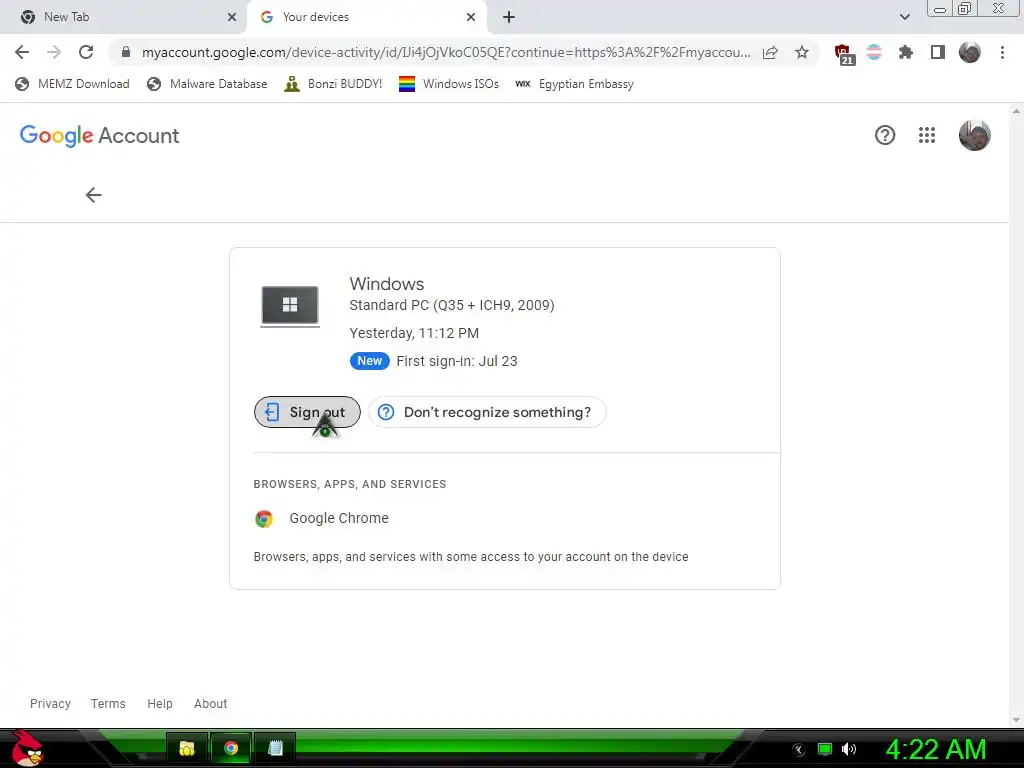This screenshot has width=1024, height=768.
Task: Click the Chrome taskbar icon
Action: (x=231, y=748)
